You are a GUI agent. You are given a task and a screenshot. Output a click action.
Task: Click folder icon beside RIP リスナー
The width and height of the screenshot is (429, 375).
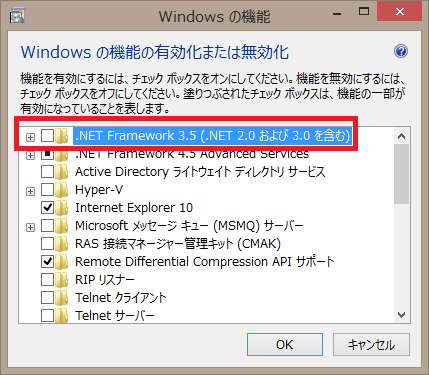point(62,280)
